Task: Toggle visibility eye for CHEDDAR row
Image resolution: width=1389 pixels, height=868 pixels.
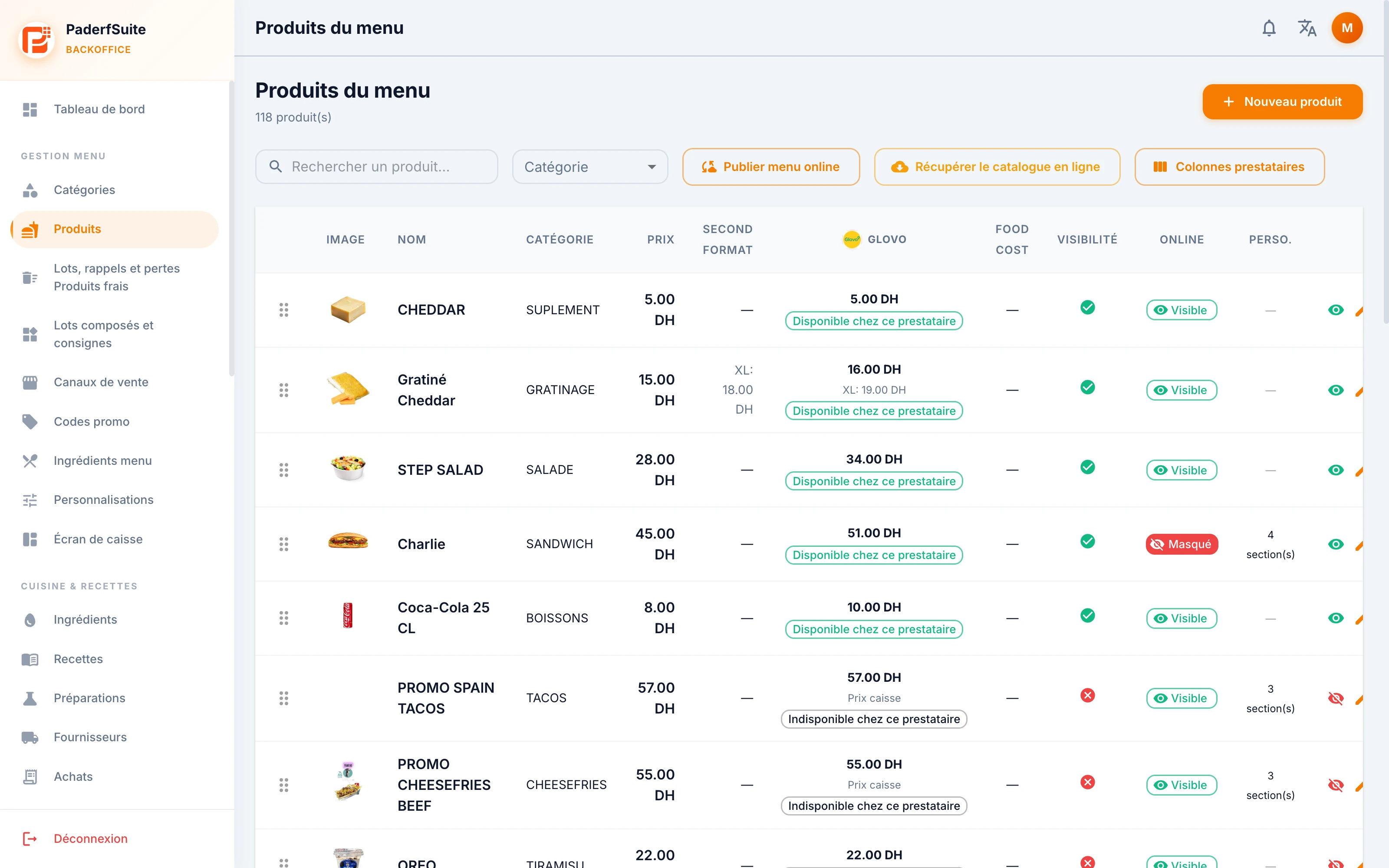Action: (x=1336, y=310)
